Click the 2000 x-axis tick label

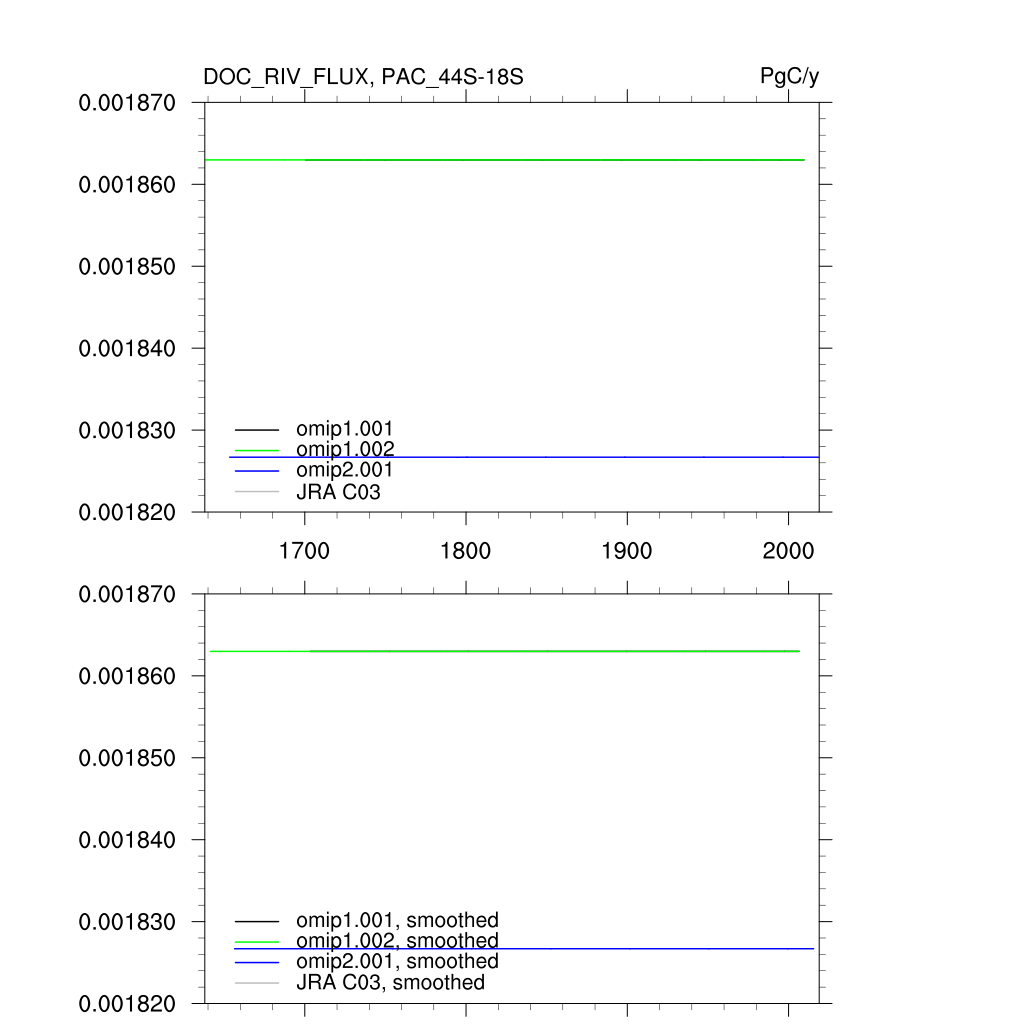point(788,551)
